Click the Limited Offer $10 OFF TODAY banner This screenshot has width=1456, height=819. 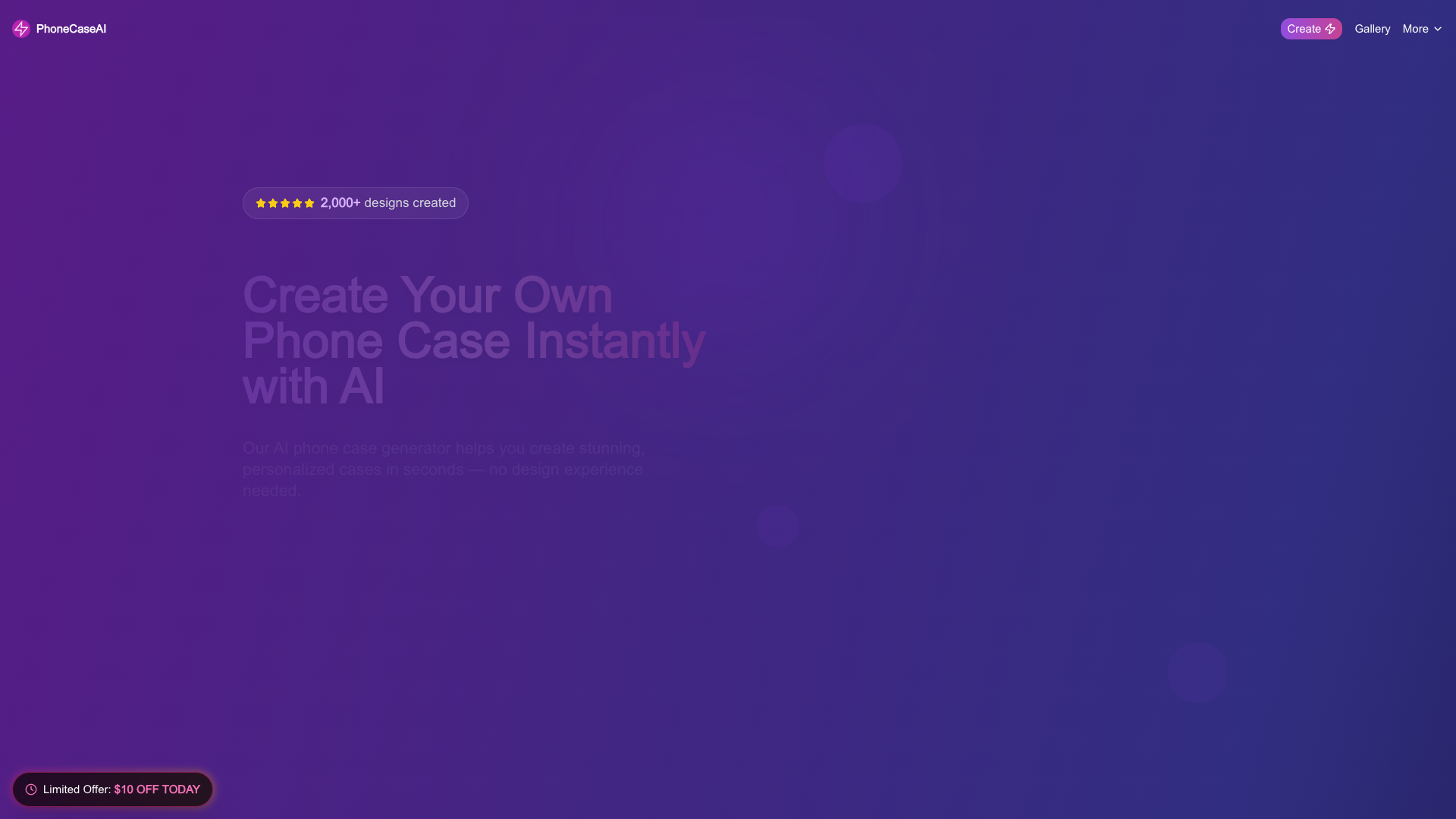pyautogui.click(x=112, y=789)
